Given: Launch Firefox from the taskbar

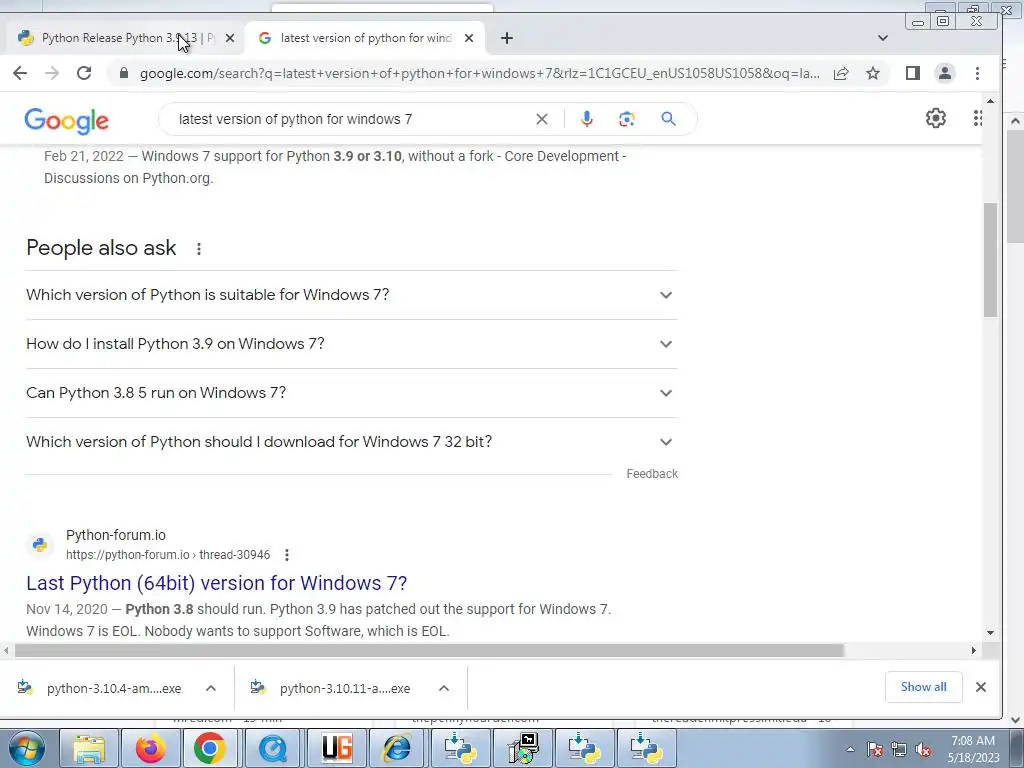Looking at the screenshot, I should [150, 748].
